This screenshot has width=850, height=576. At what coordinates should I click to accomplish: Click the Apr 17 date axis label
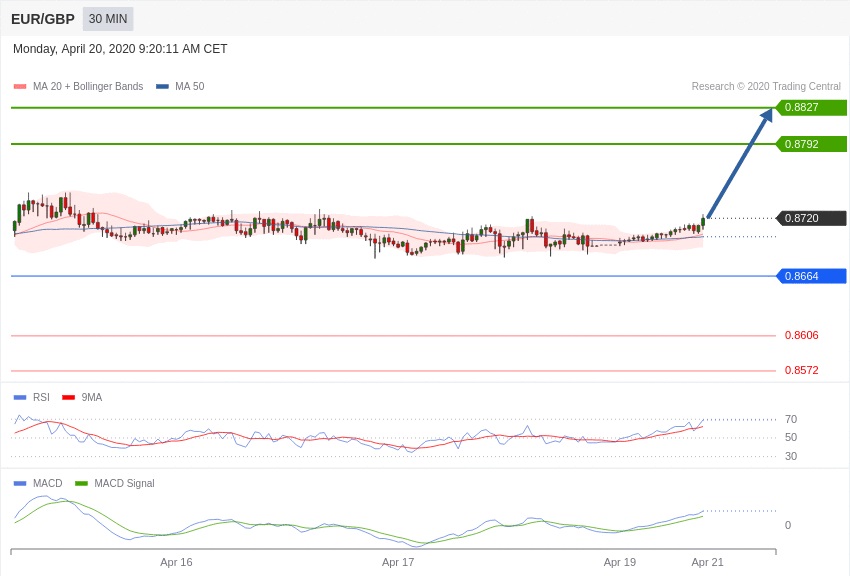click(x=398, y=562)
